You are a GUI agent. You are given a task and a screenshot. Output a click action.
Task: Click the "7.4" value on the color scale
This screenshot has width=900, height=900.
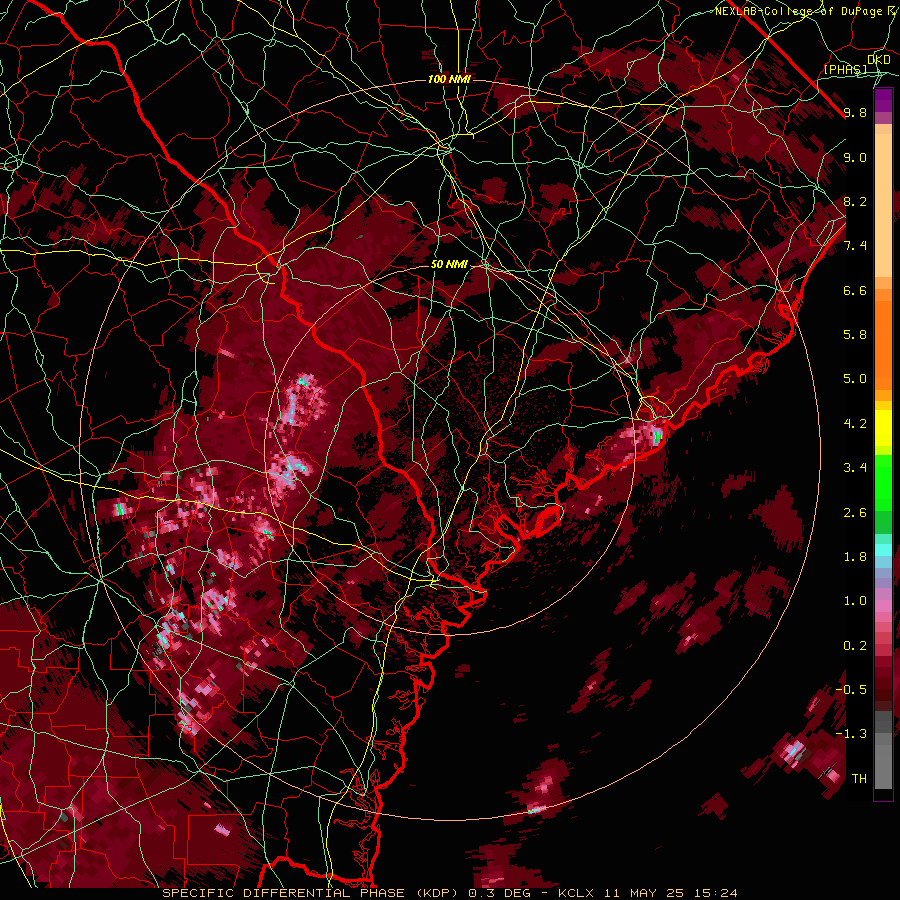855,246
